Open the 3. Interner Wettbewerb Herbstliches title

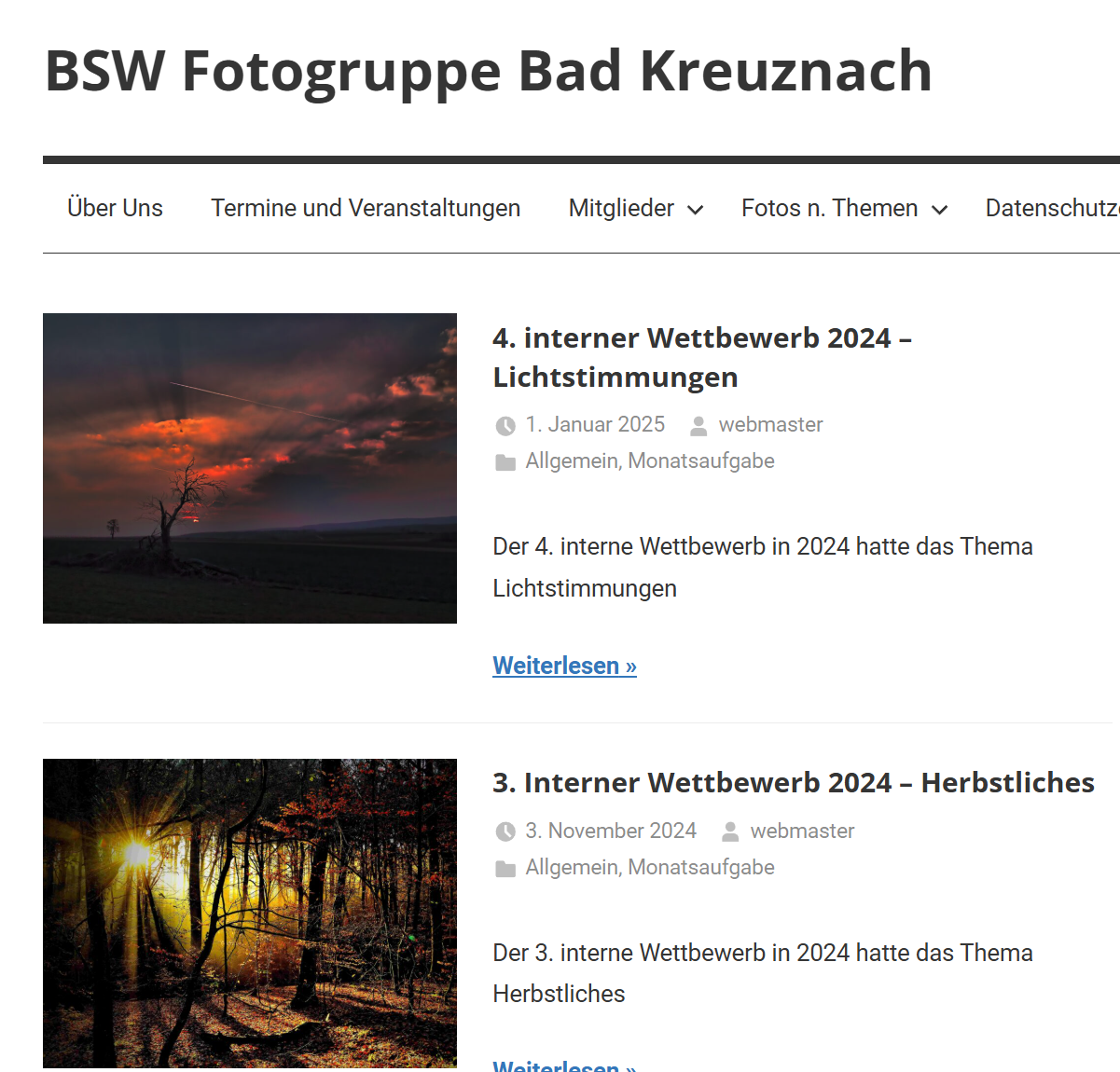(x=794, y=782)
